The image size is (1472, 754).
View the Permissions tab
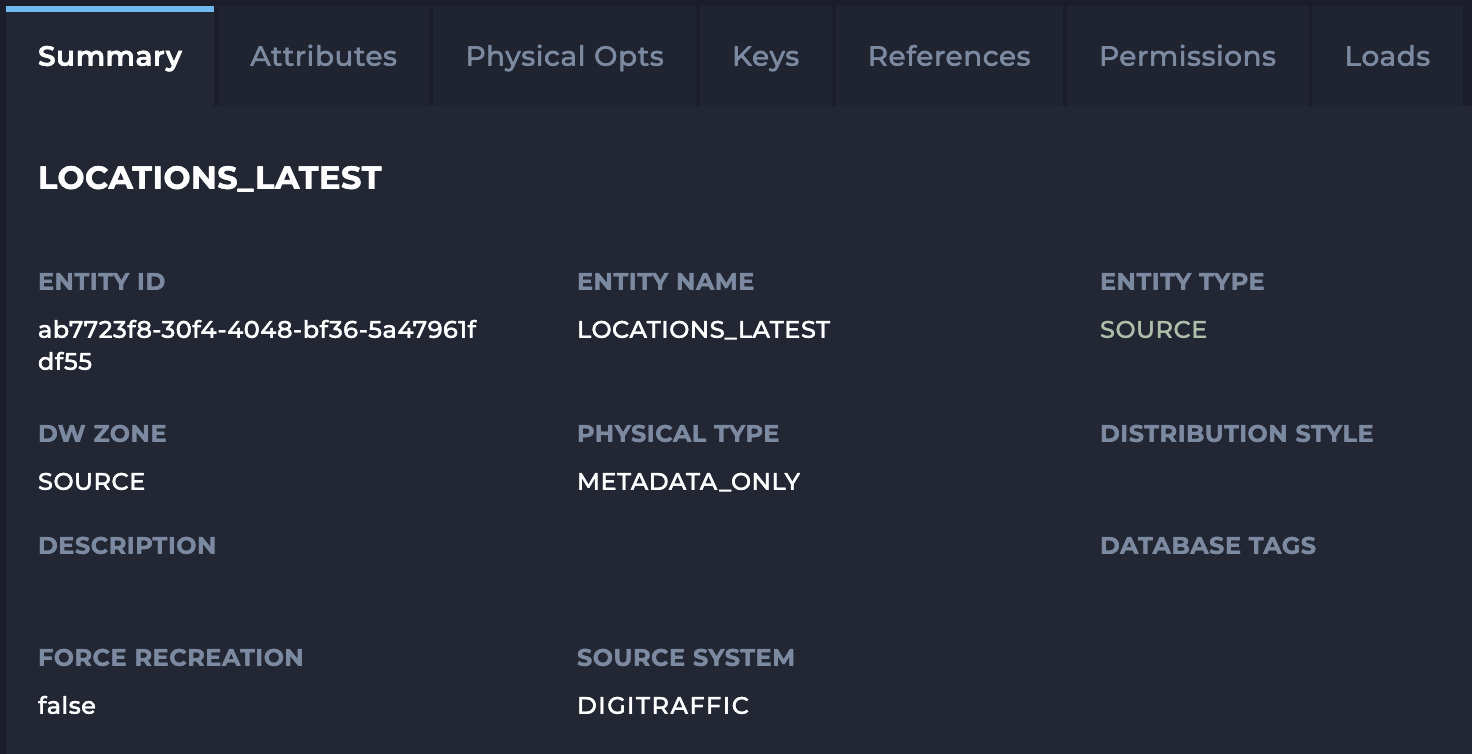(x=1187, y=56)
